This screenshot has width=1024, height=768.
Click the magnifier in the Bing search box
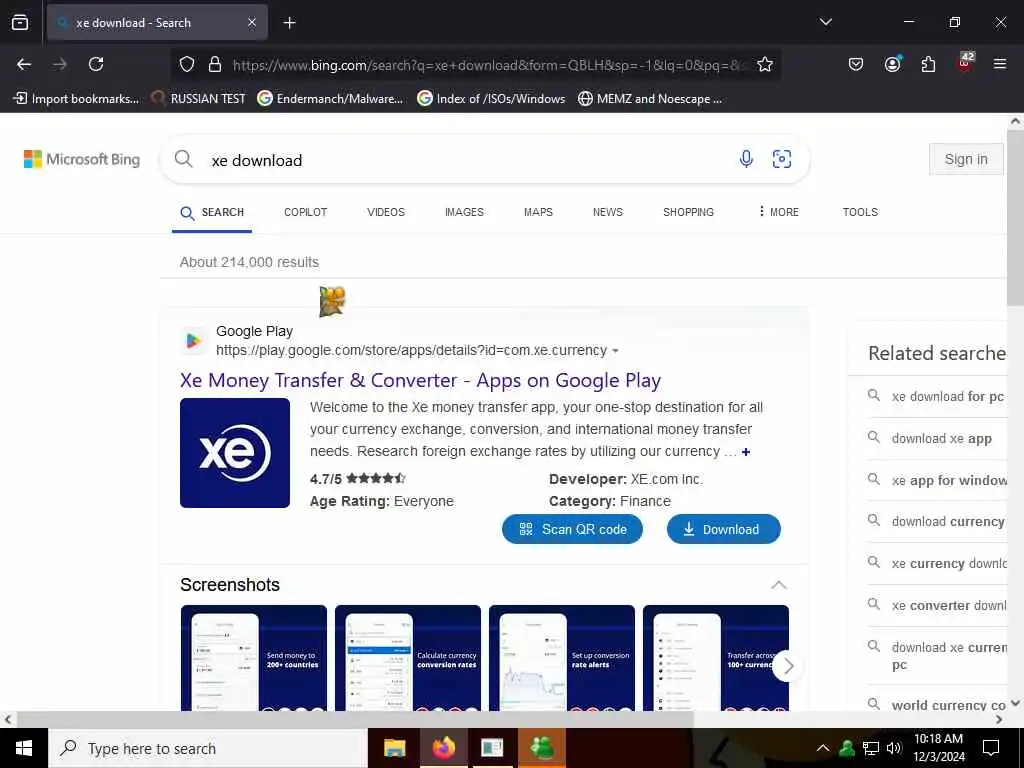(x=184, y=159)
